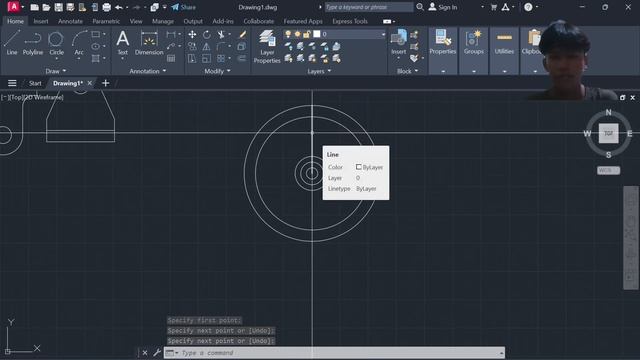
Task: Click the TOP face of the ViewCube
Action: (x=609, y=133)
